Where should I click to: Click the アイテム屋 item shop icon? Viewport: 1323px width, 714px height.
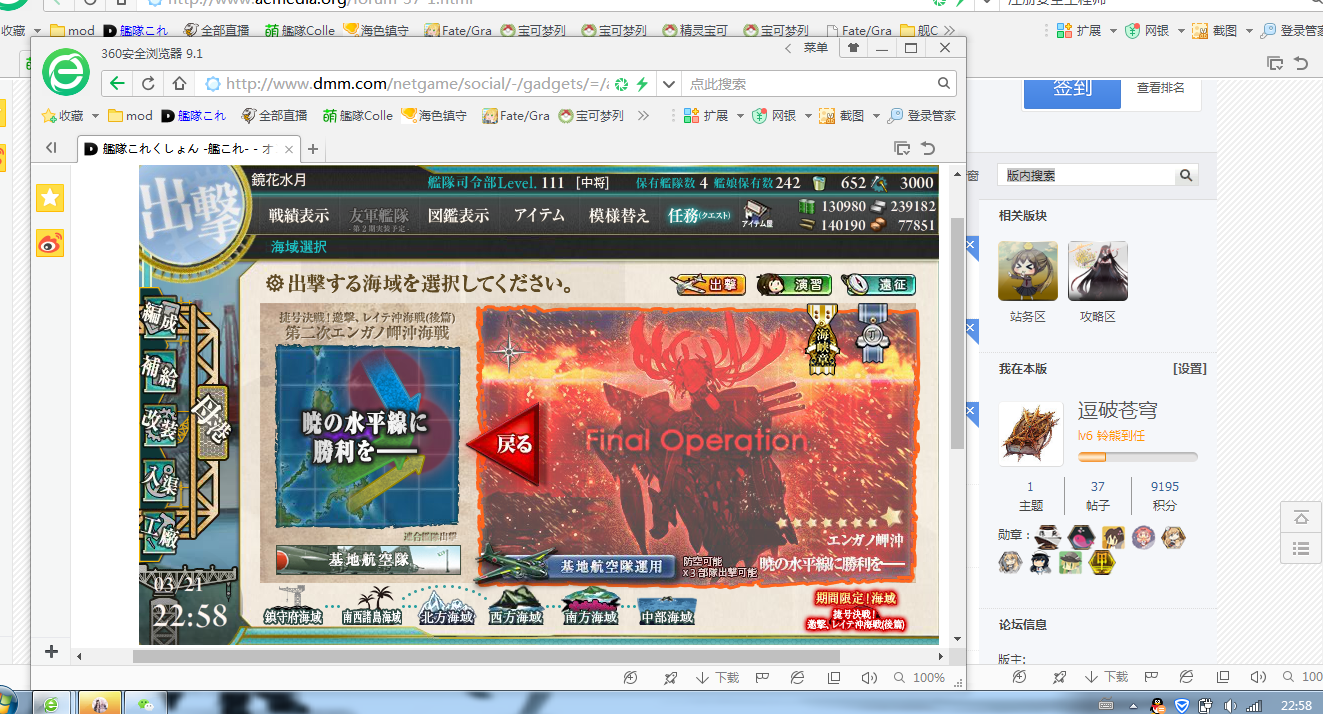click(757, 215)
